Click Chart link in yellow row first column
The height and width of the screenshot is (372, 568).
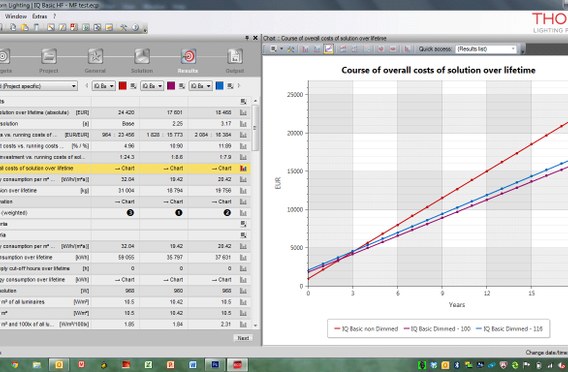click(124, 168)
